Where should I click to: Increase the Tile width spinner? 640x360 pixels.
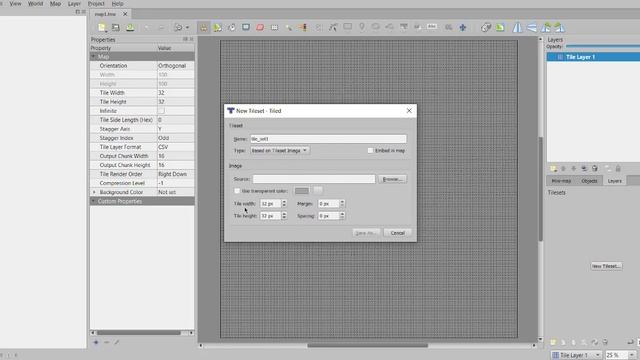tap(284, 202)
